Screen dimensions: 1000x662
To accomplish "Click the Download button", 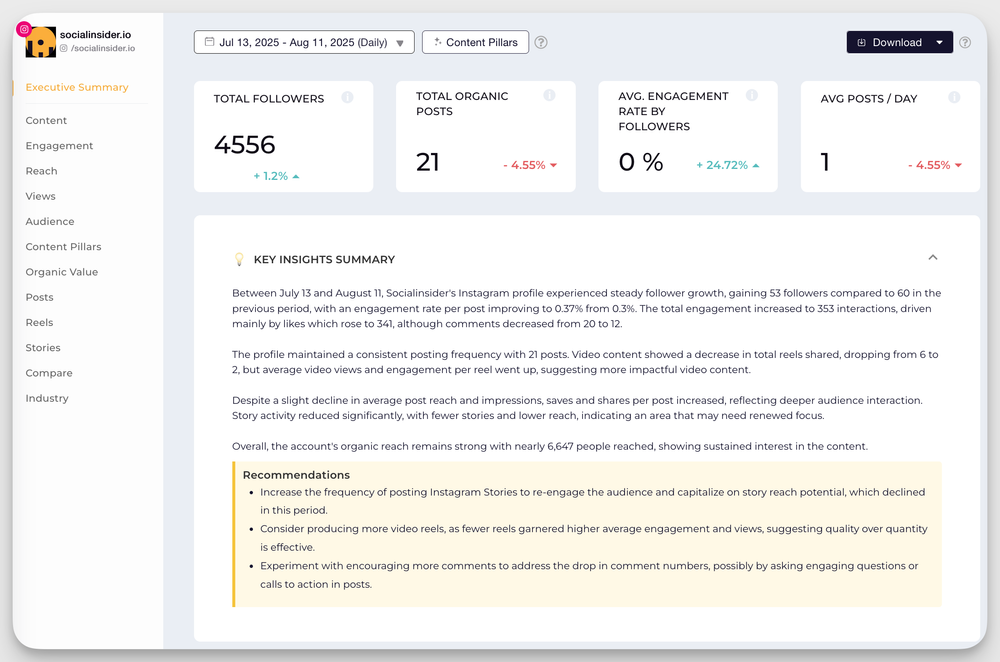I will point(888,42).
